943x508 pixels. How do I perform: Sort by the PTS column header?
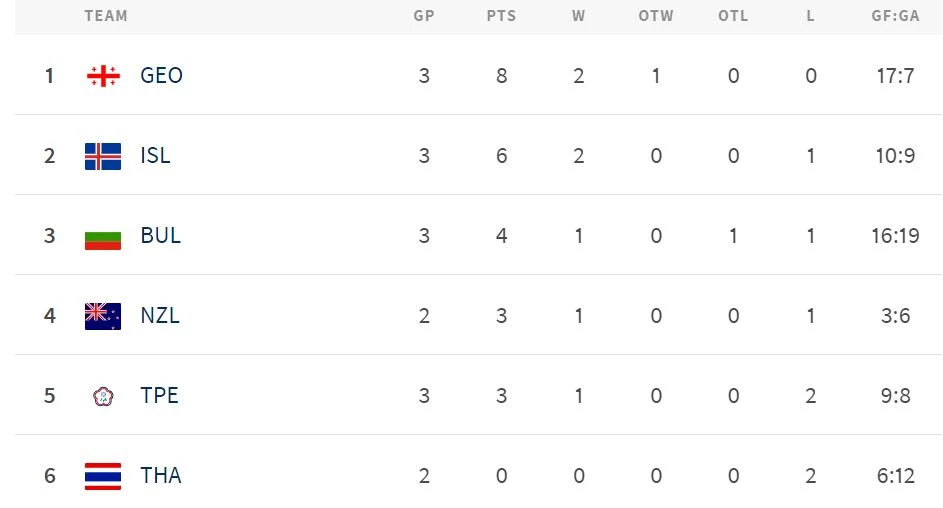coord(501,16)
